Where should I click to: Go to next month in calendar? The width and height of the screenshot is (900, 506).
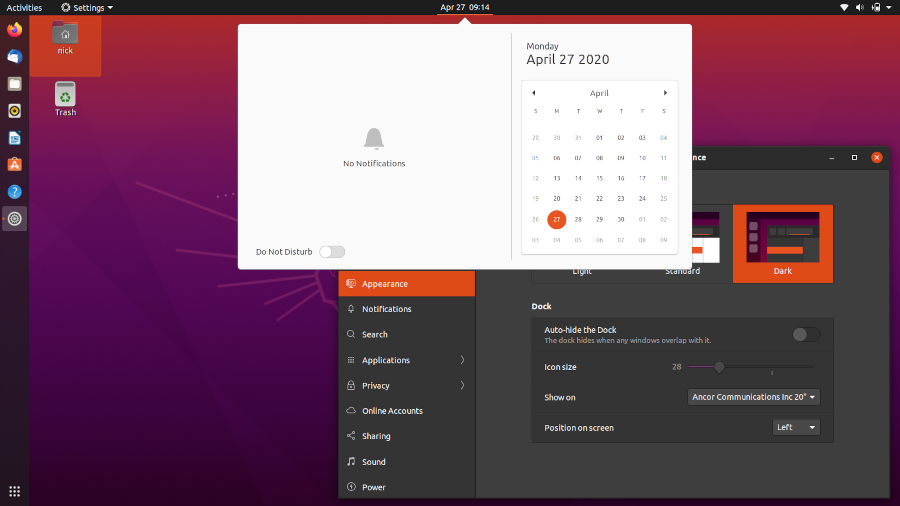665,93
